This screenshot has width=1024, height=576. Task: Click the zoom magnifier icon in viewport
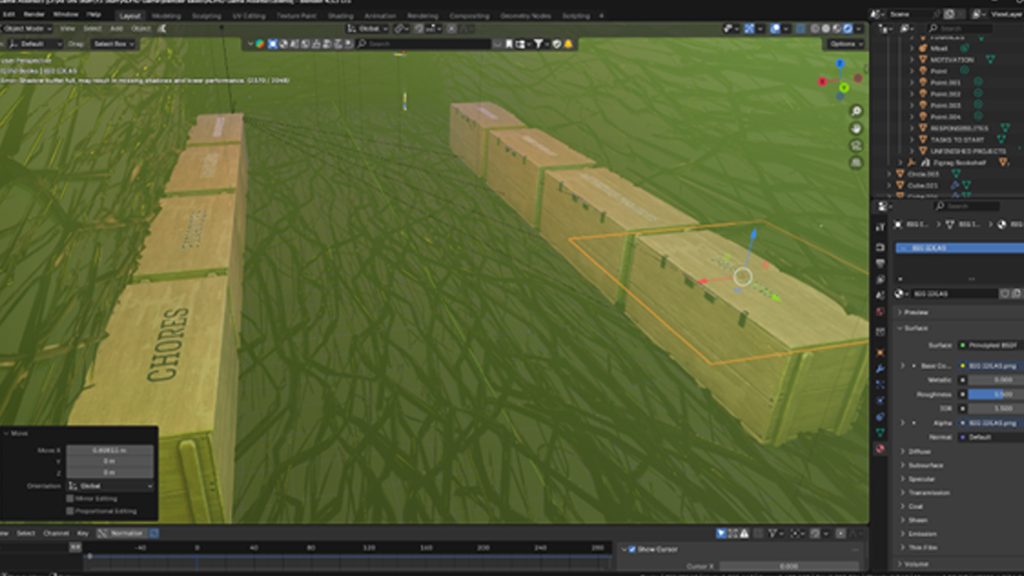point(857,111)
